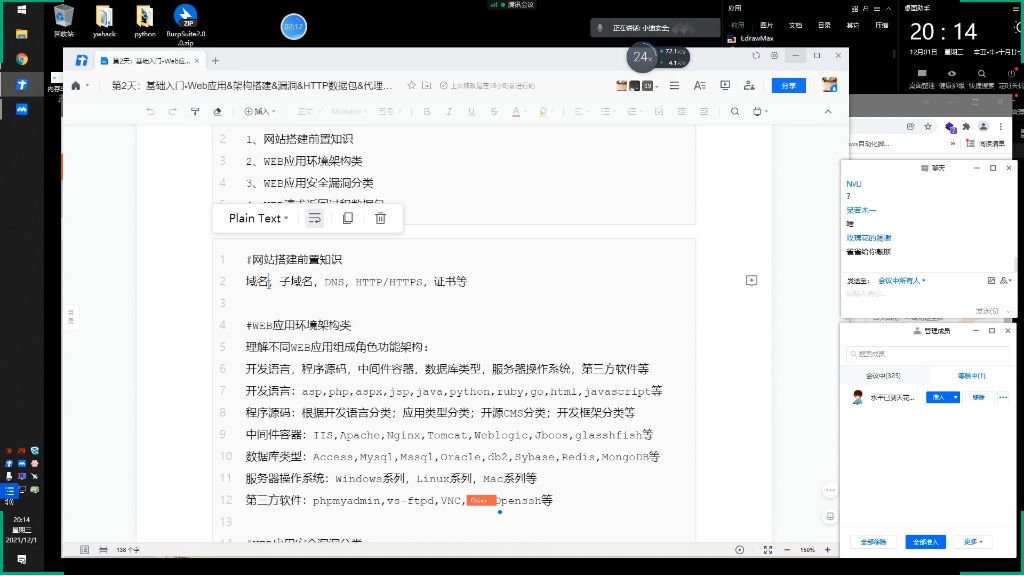Add comment beside code line 2
Screen dimensions: 1024x576
[x=752, y=280]
